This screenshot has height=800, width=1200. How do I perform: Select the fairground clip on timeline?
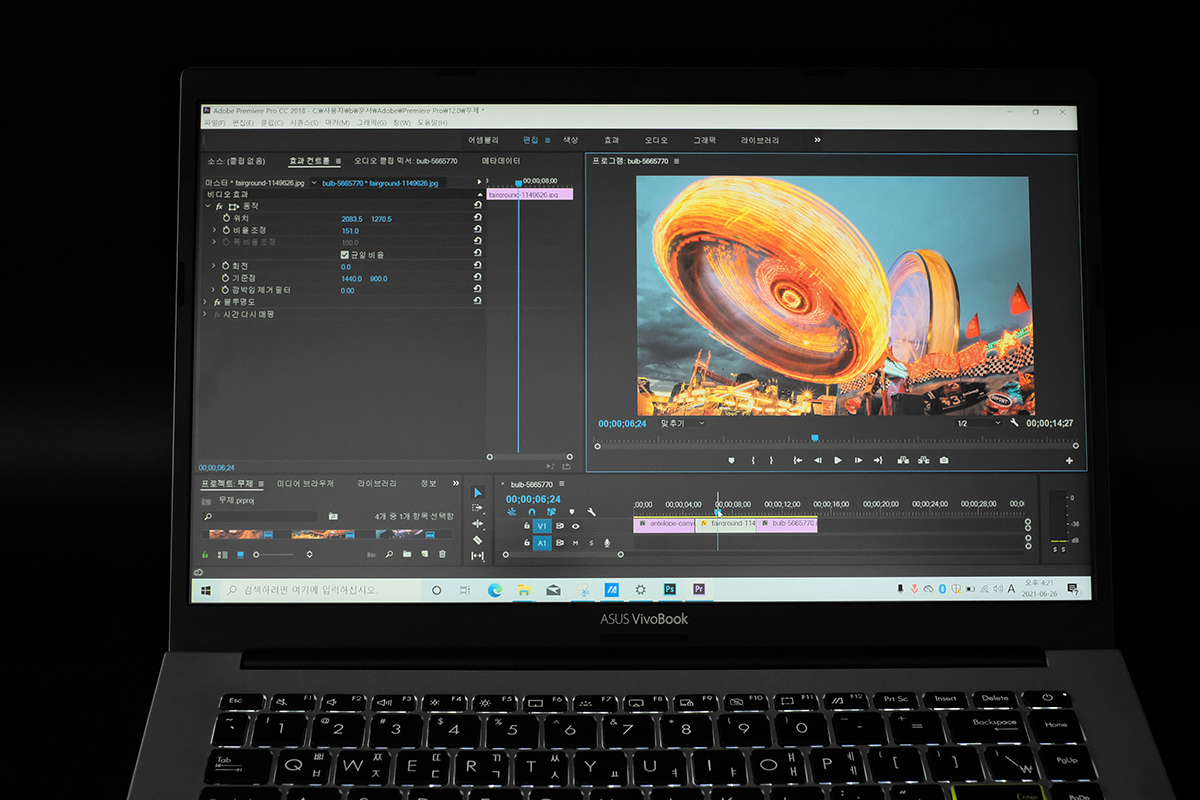click(x=726, y=523)
